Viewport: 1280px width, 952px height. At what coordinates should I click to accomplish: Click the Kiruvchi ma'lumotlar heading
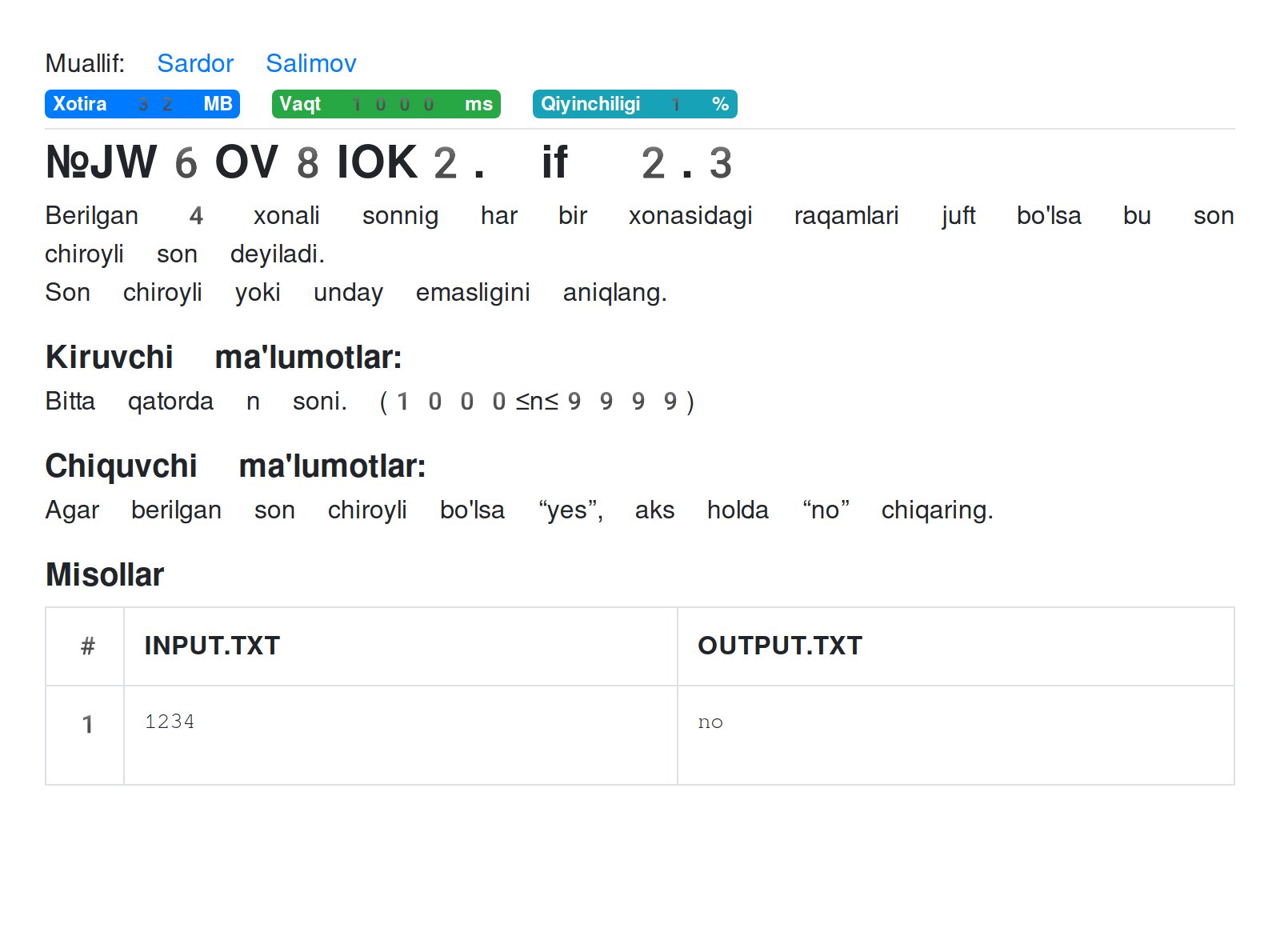point(223,357)
